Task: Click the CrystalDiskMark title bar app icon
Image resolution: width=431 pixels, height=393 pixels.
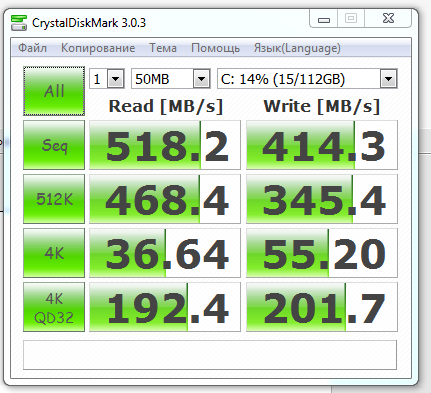Action: tap(19, 23)
